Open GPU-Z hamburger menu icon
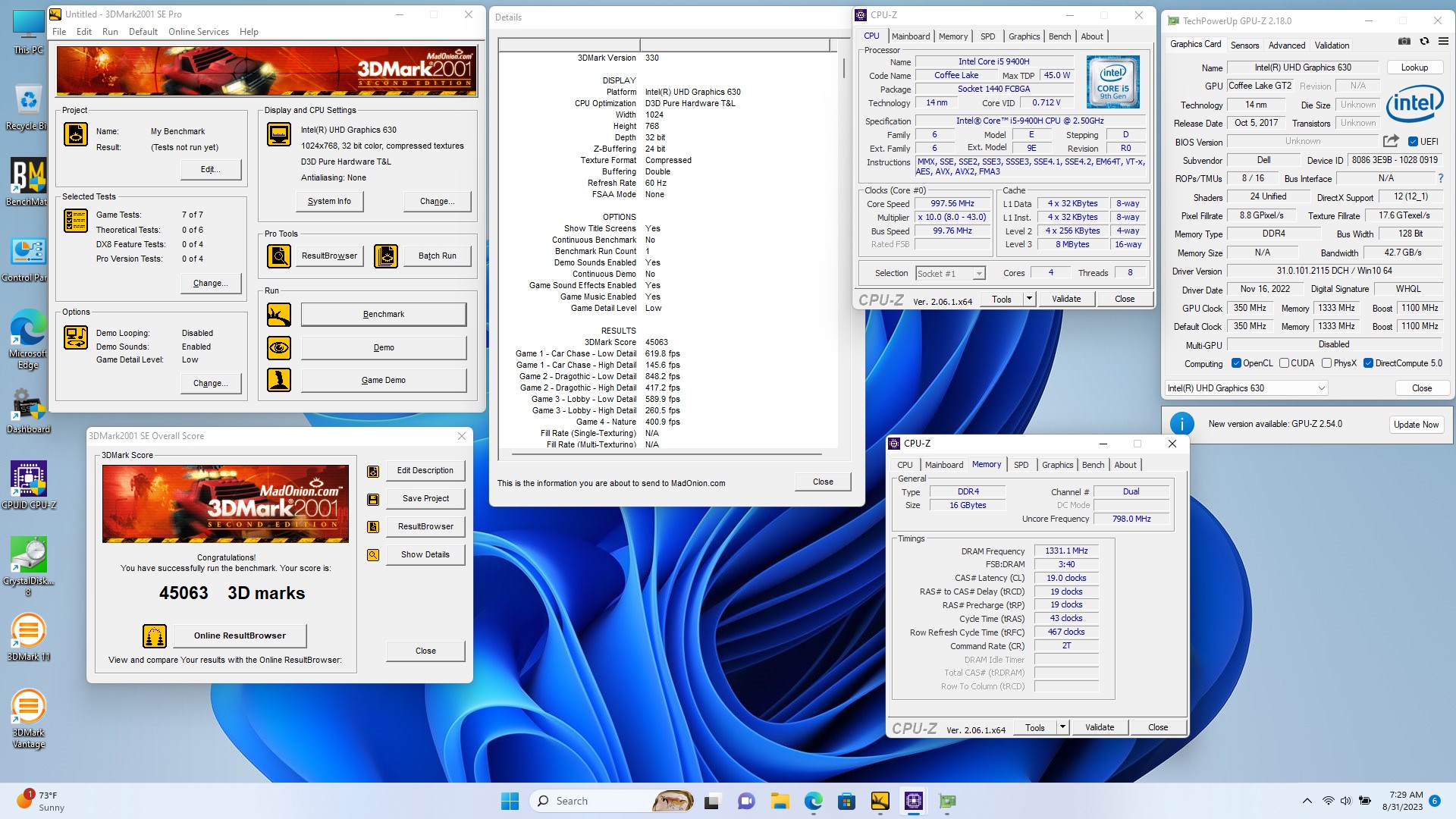 [1443, 42]
